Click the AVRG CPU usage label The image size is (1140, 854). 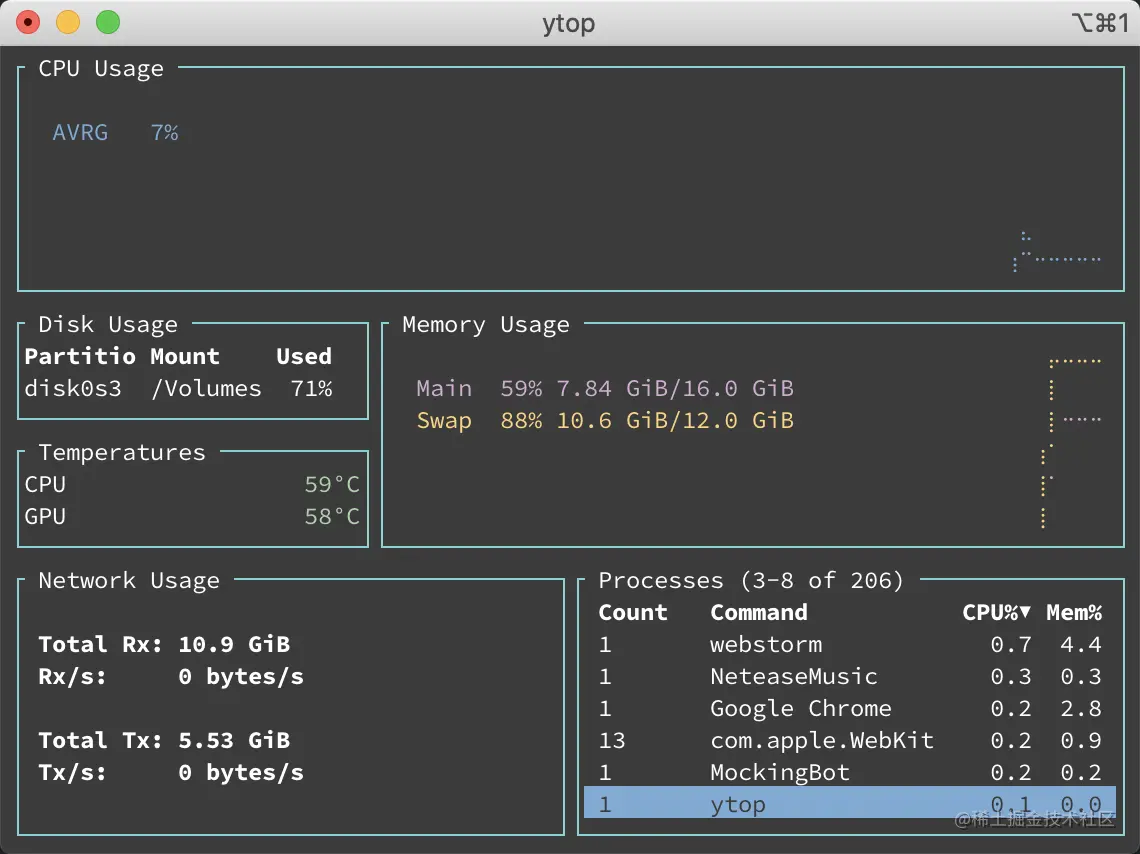tap(80, 132)
